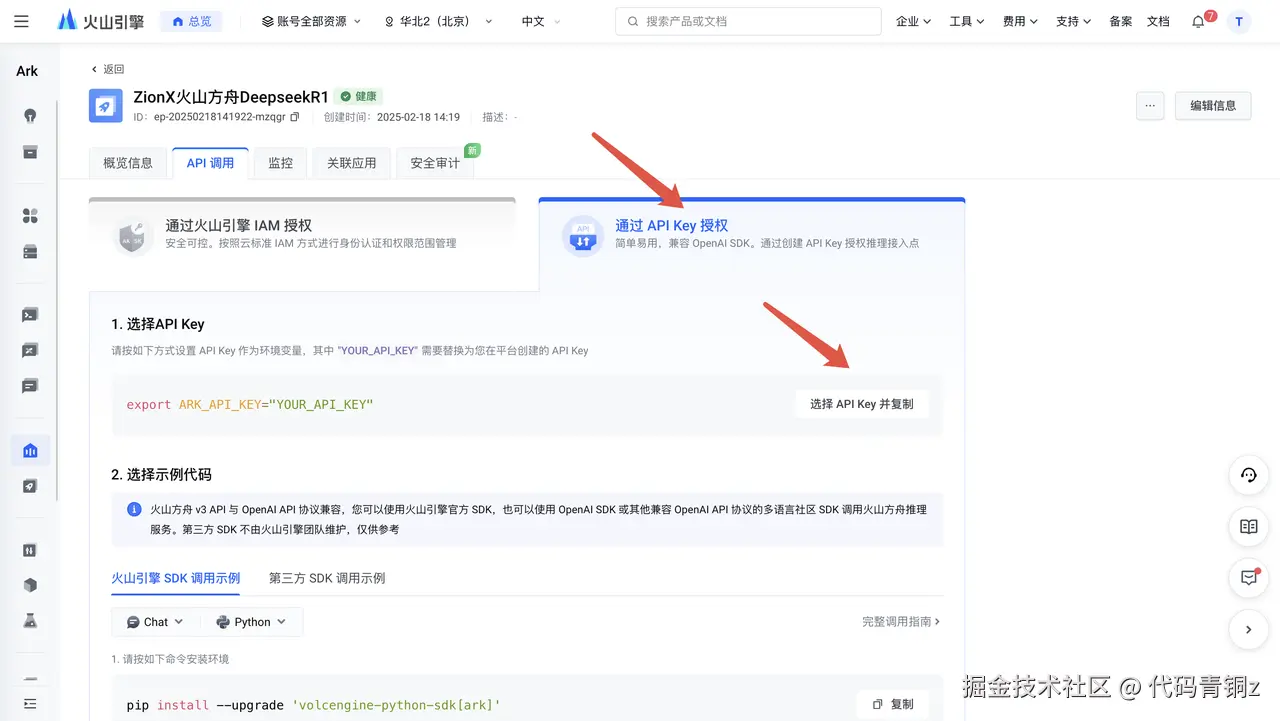Open the feedback message floating button
This screenshot has width=1280, height=721.
(1248, 578)
